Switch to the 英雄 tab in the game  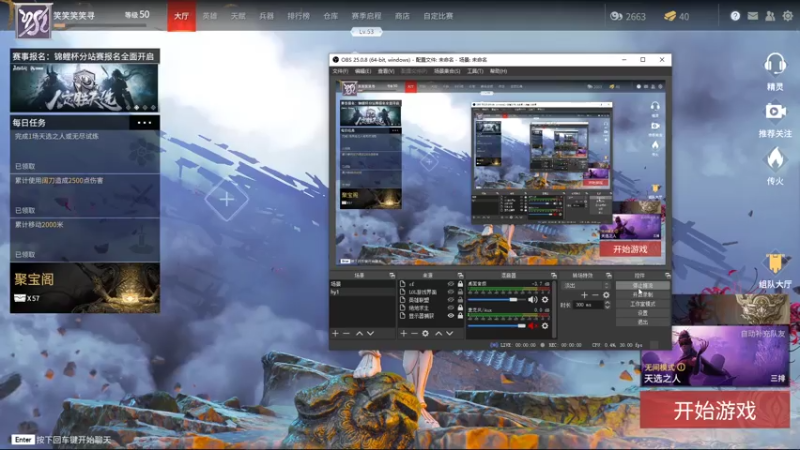point(210,16)
